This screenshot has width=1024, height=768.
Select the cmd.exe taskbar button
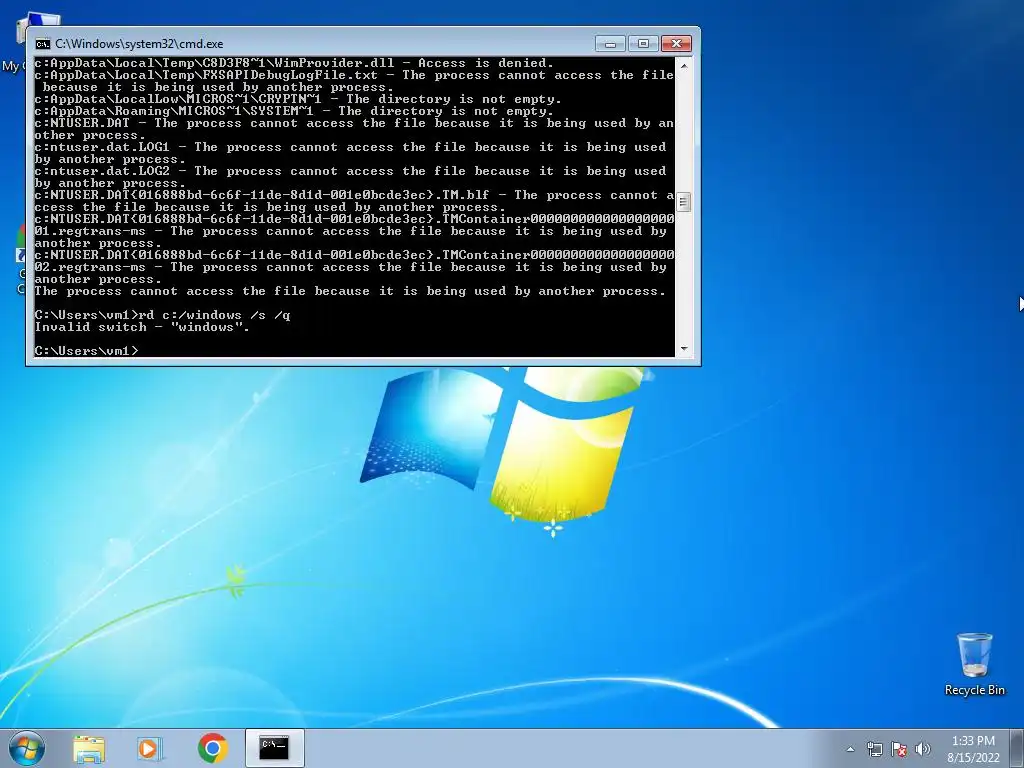tap(274, 748)
